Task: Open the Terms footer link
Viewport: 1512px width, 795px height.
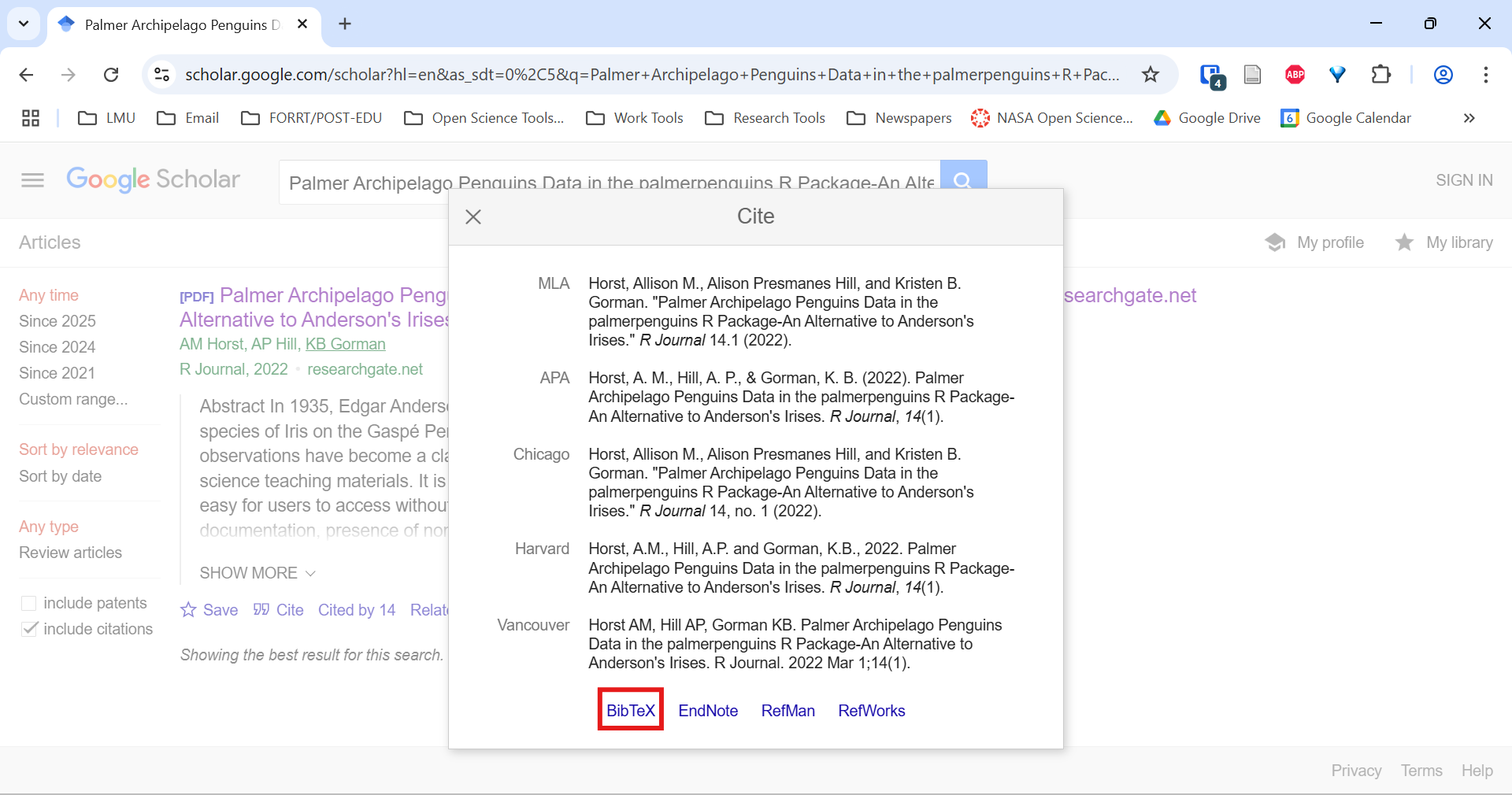Action: coord(1421,771)
